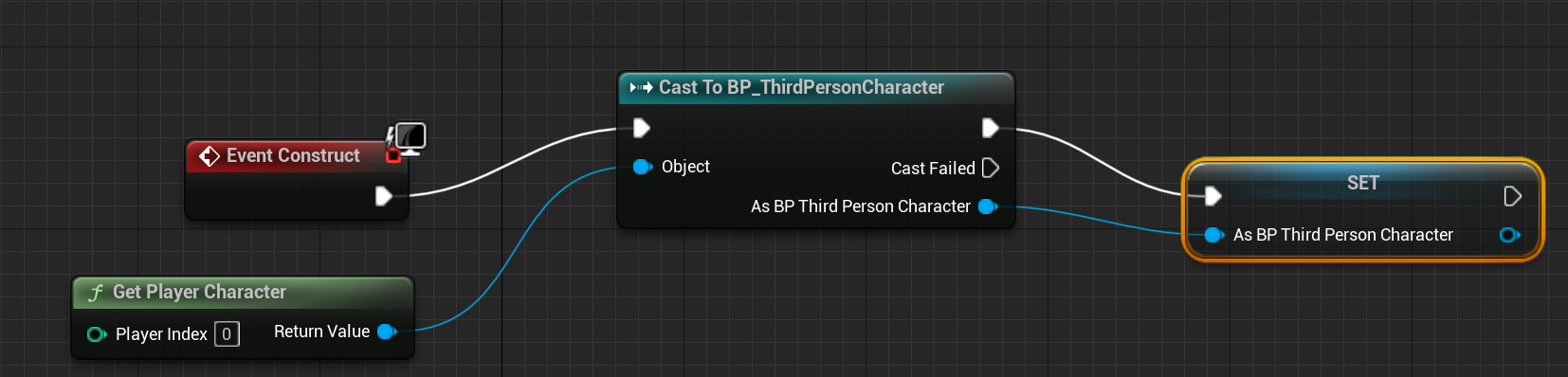1568x377 pixels.
Task: Click the Return Value label
Action: point(321,332)
